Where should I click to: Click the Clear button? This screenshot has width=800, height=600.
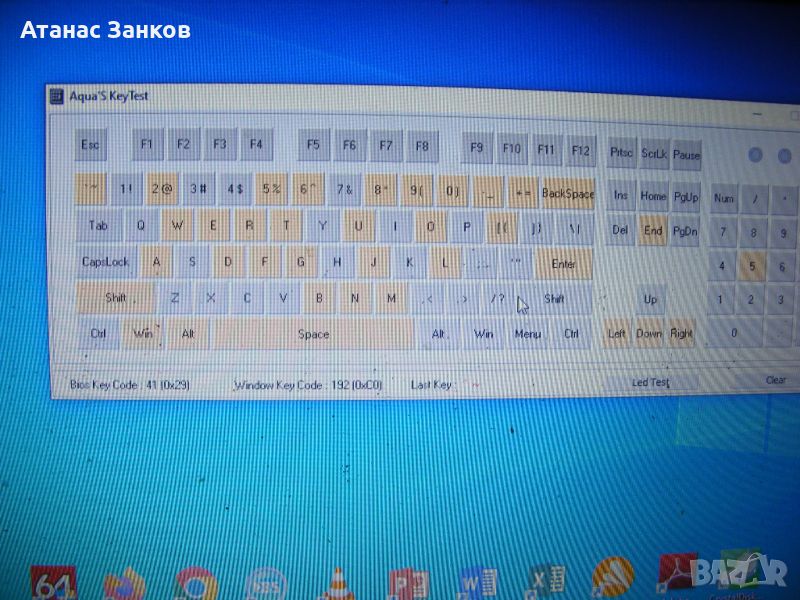(776, 380)
